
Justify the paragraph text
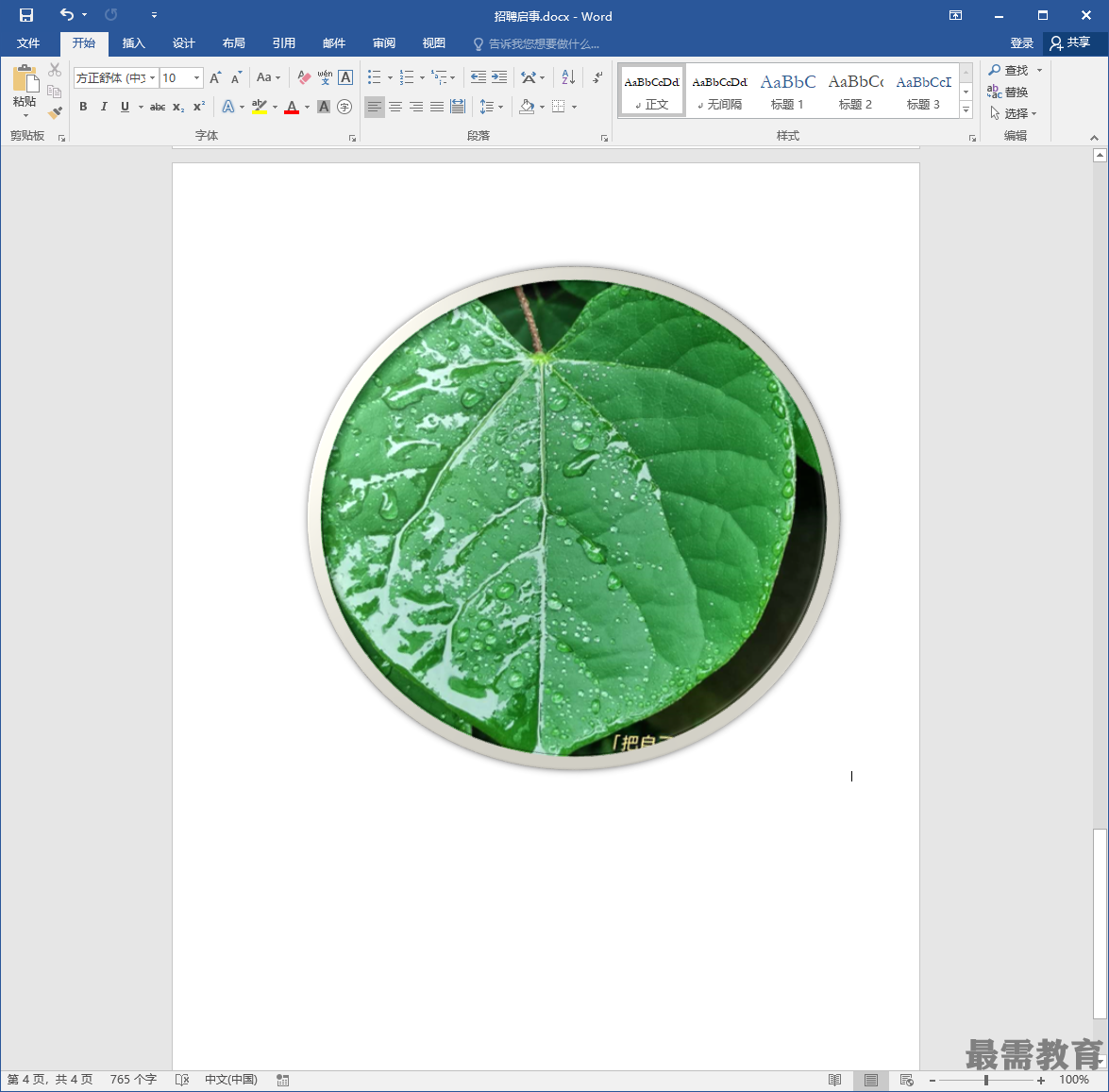pos(437,107)
